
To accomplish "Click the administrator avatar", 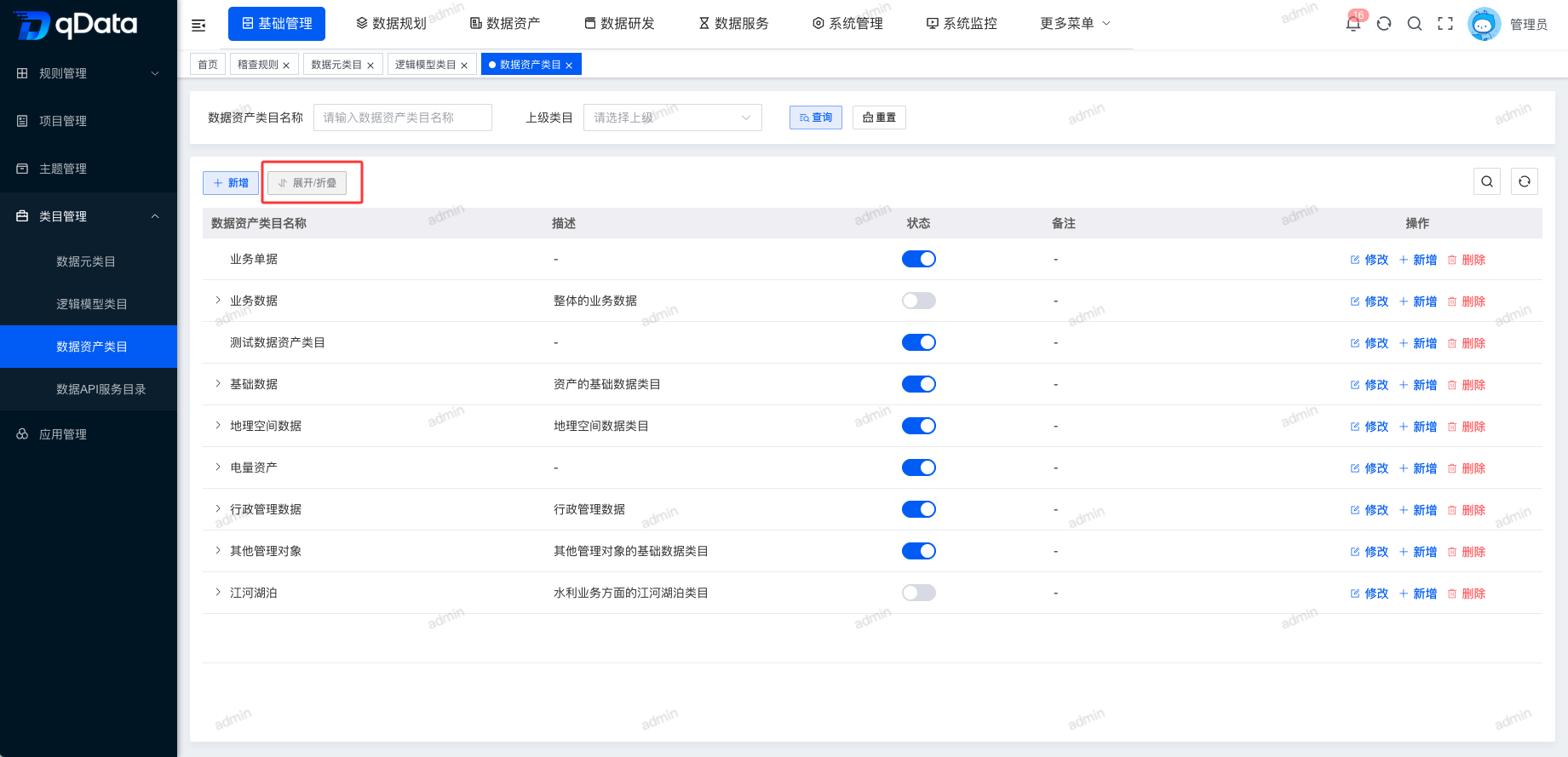I will click(x=1484, y=24).
